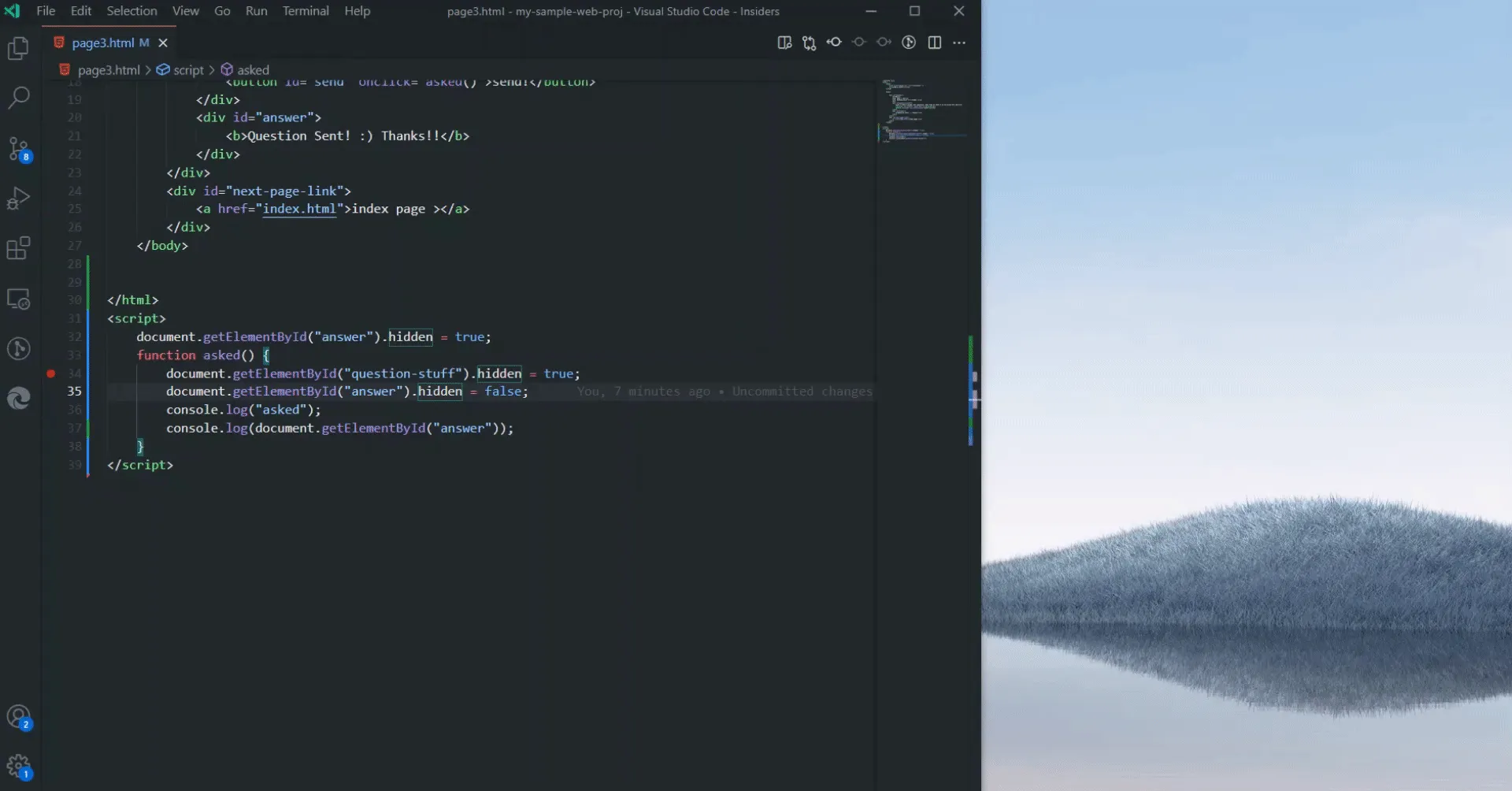The image size is (1512, 791).
Task: Select the Run and Debug icon
Action: [19, 198]
